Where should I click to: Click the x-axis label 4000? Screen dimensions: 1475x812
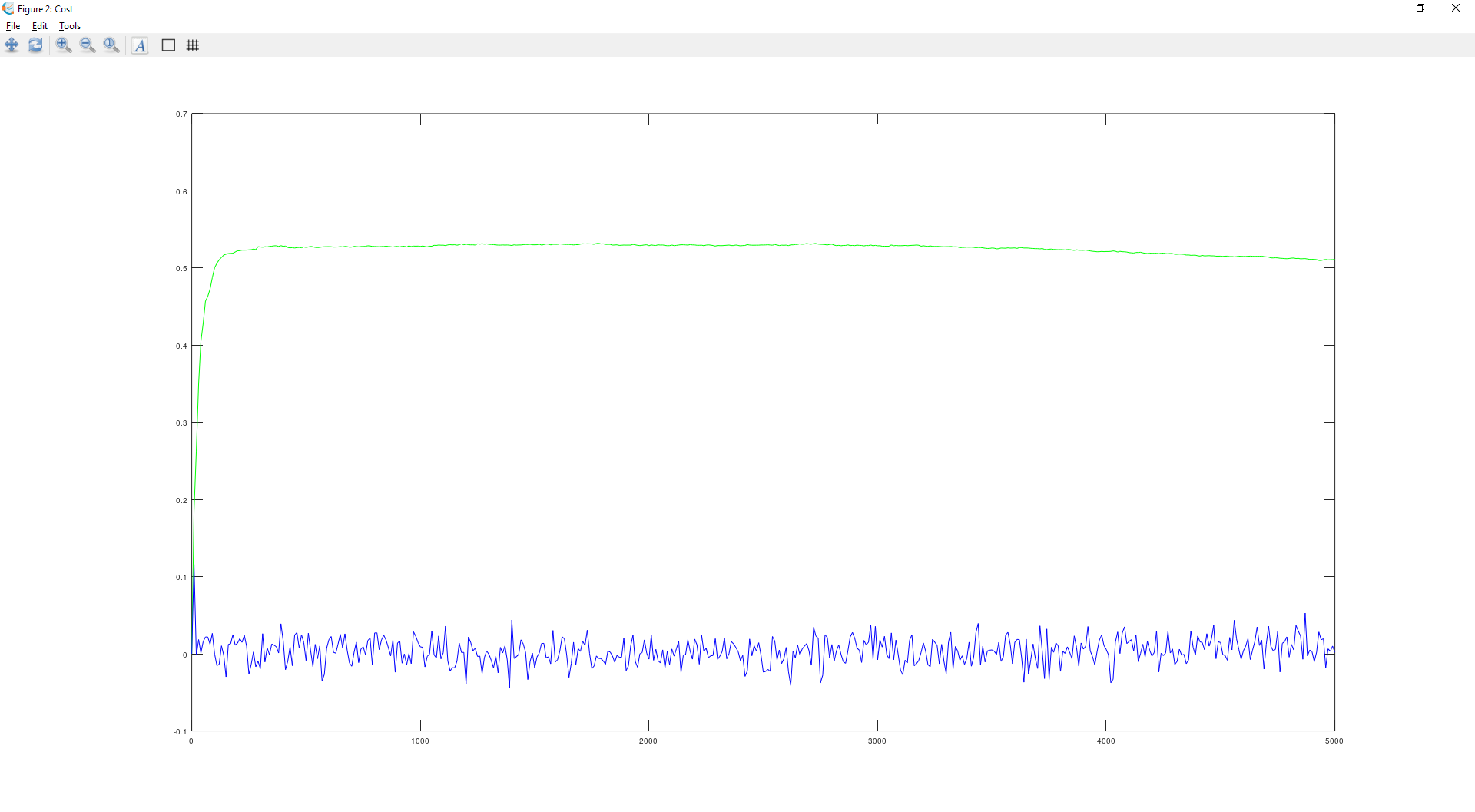(1106, 741)
